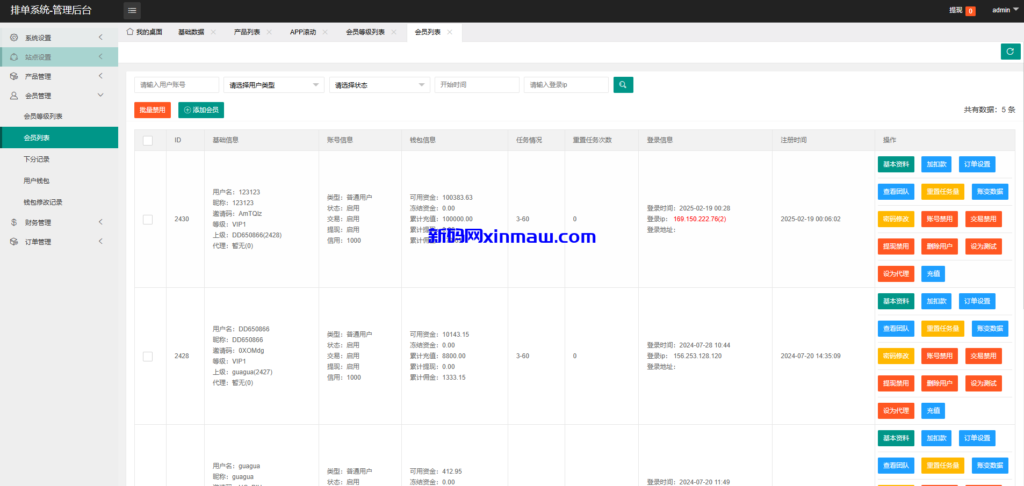
Task: Switch to the 基础数据 tab
Action: point(191,32)
